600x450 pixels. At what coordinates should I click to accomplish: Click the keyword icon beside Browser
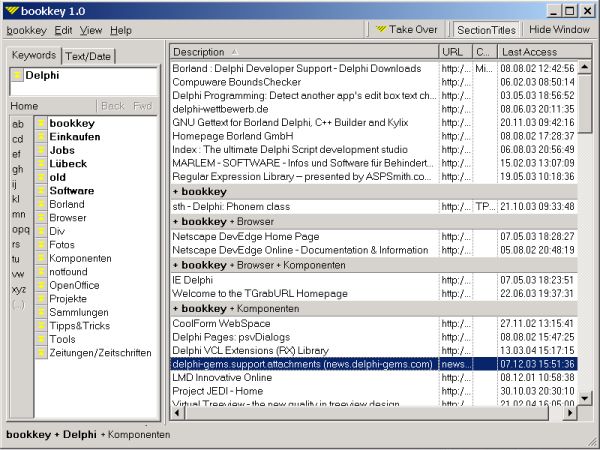pyautogui.click(x=41, y=218)
